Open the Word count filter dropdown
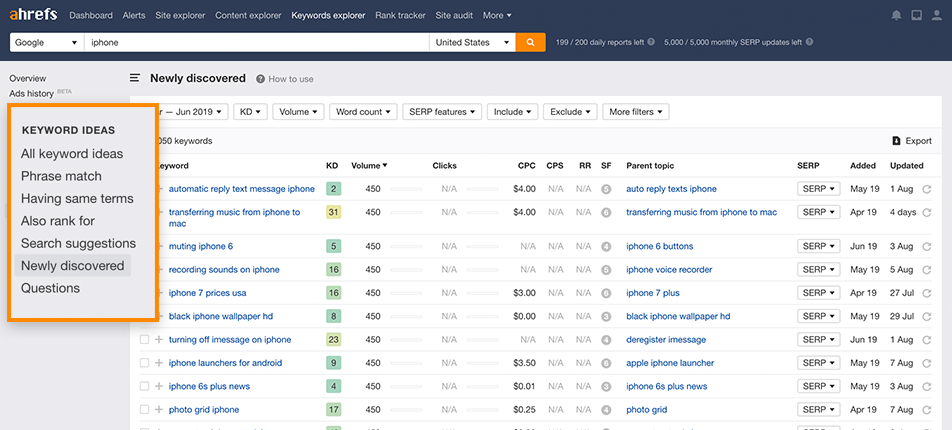Viewport: 952px width, 430px height. click(363, 112)
